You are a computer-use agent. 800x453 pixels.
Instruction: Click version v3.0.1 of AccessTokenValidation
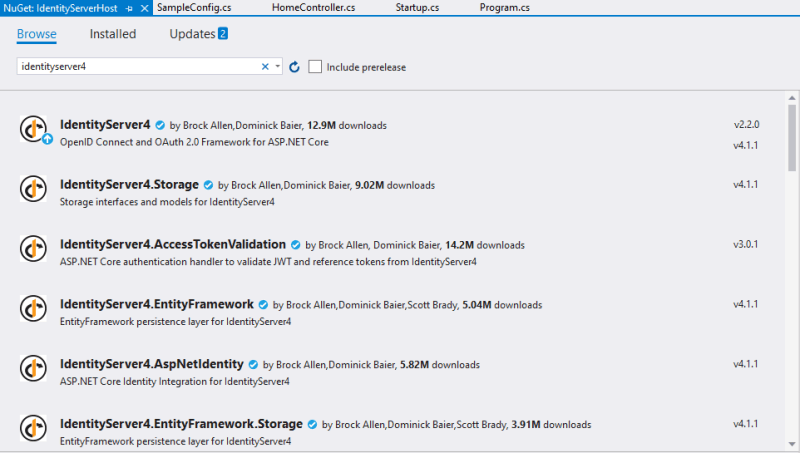click(746, 244)
